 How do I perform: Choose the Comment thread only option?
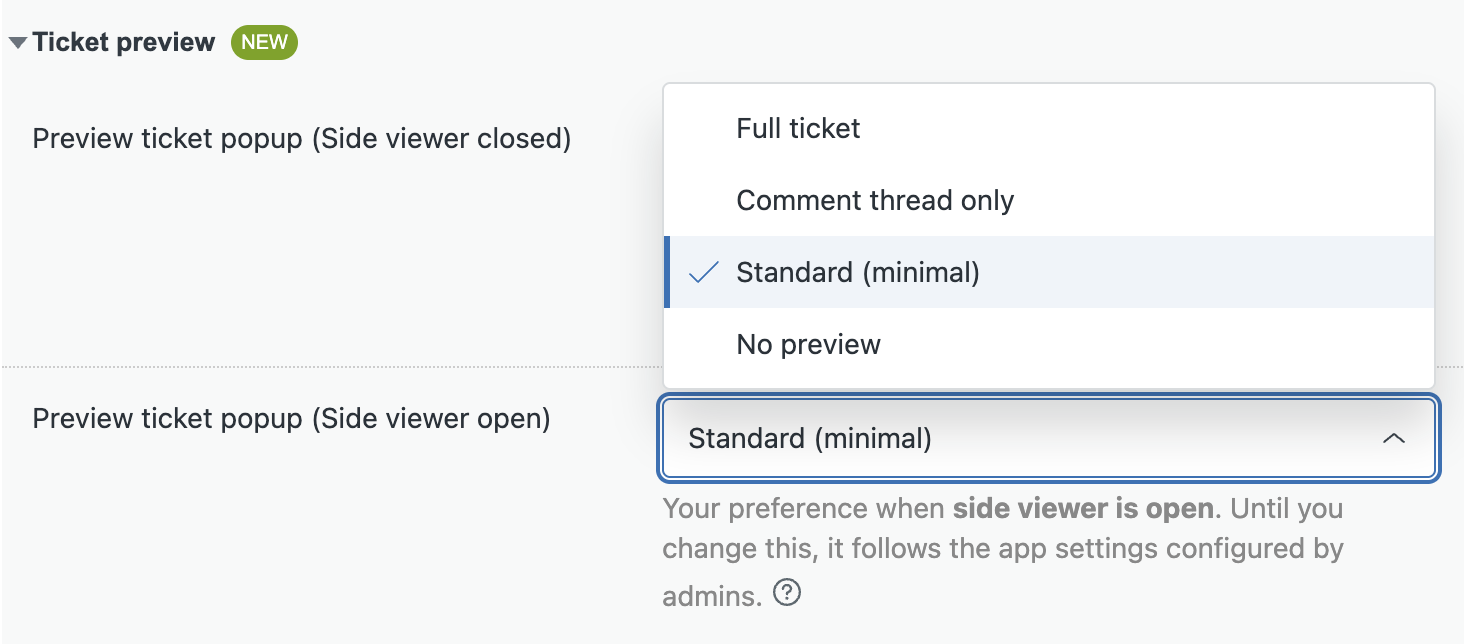coord(1049,200)
